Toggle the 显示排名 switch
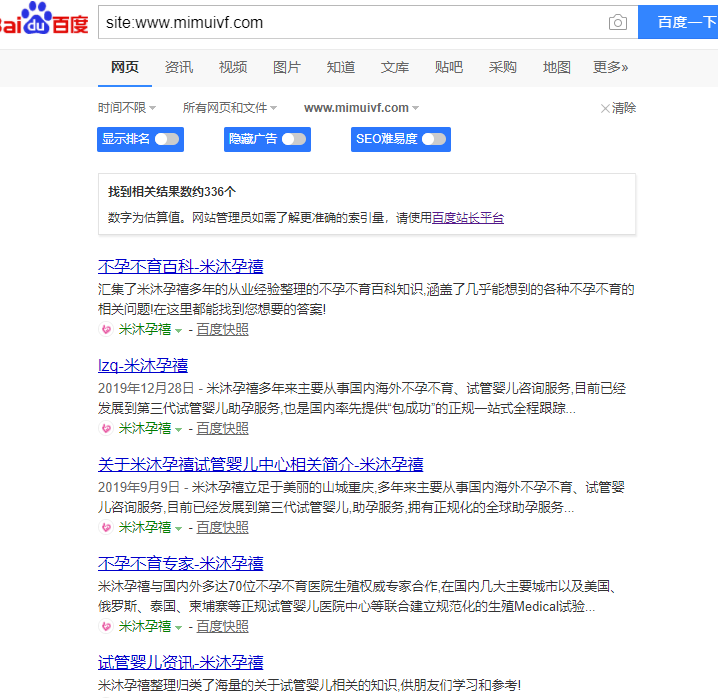The height and width of the screenshot is (698, 718). [167, 139]
